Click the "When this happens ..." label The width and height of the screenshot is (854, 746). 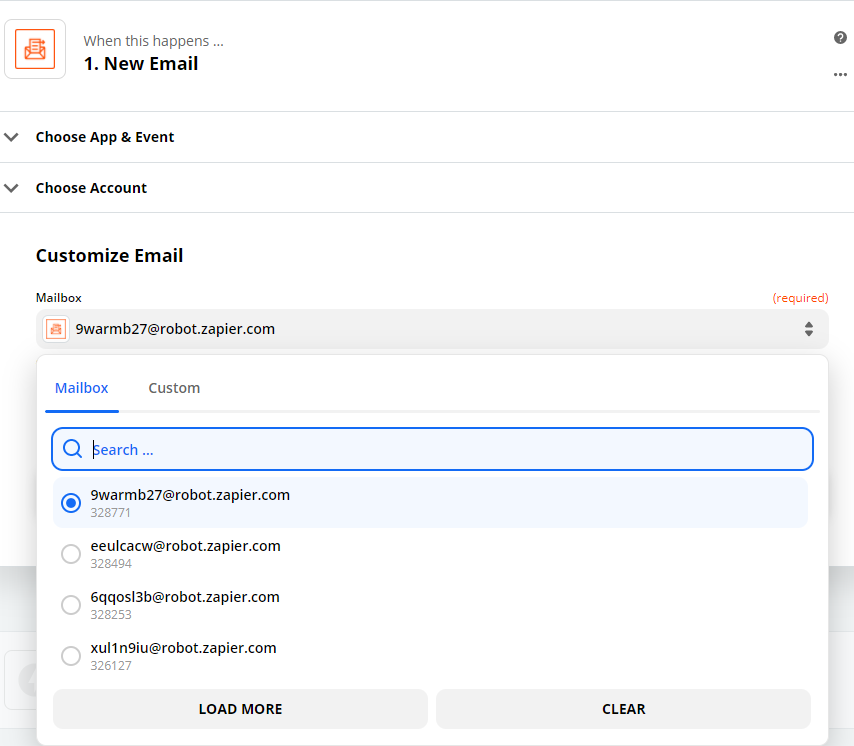154,41
